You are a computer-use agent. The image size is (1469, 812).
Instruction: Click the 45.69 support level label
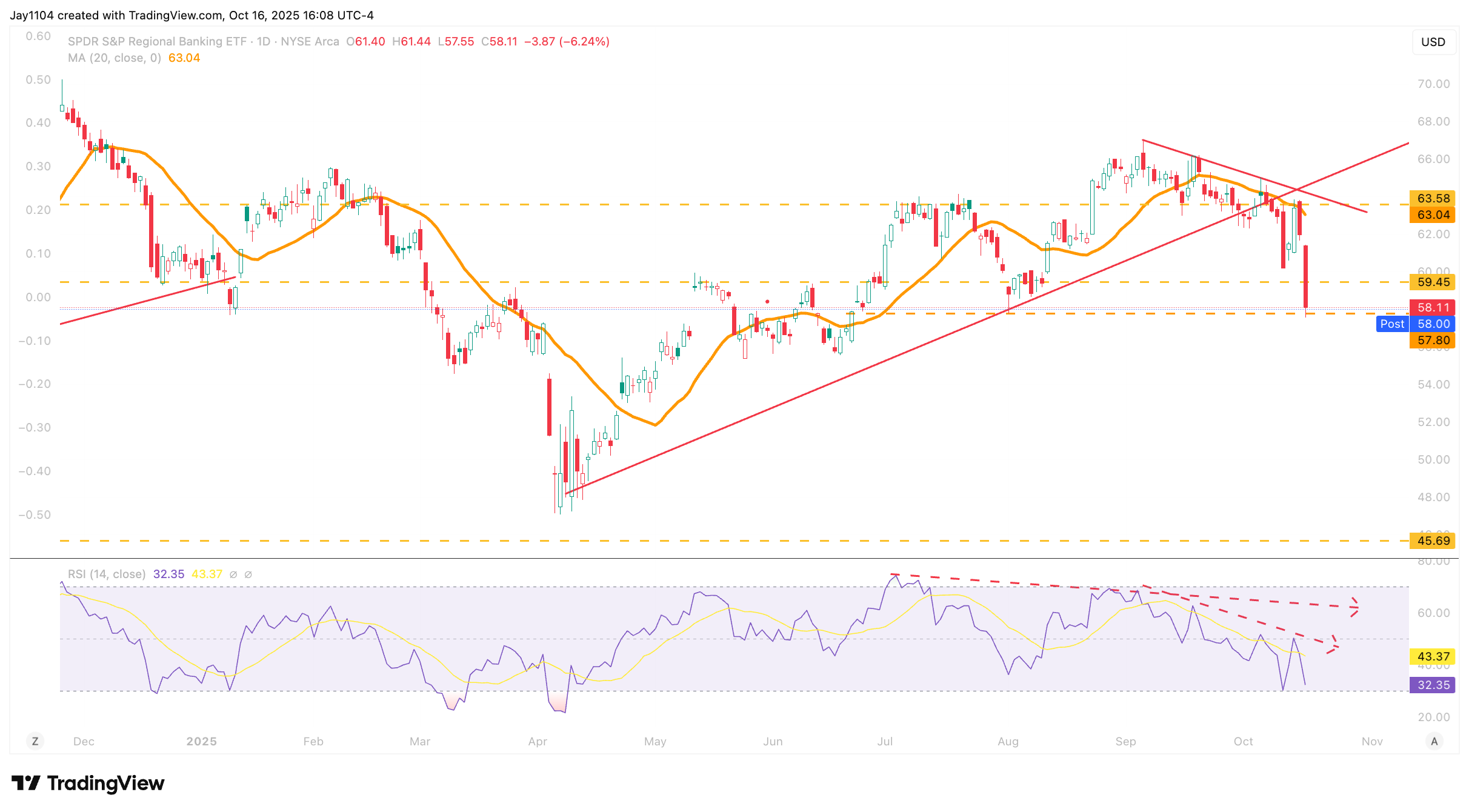click(1433, 541)
